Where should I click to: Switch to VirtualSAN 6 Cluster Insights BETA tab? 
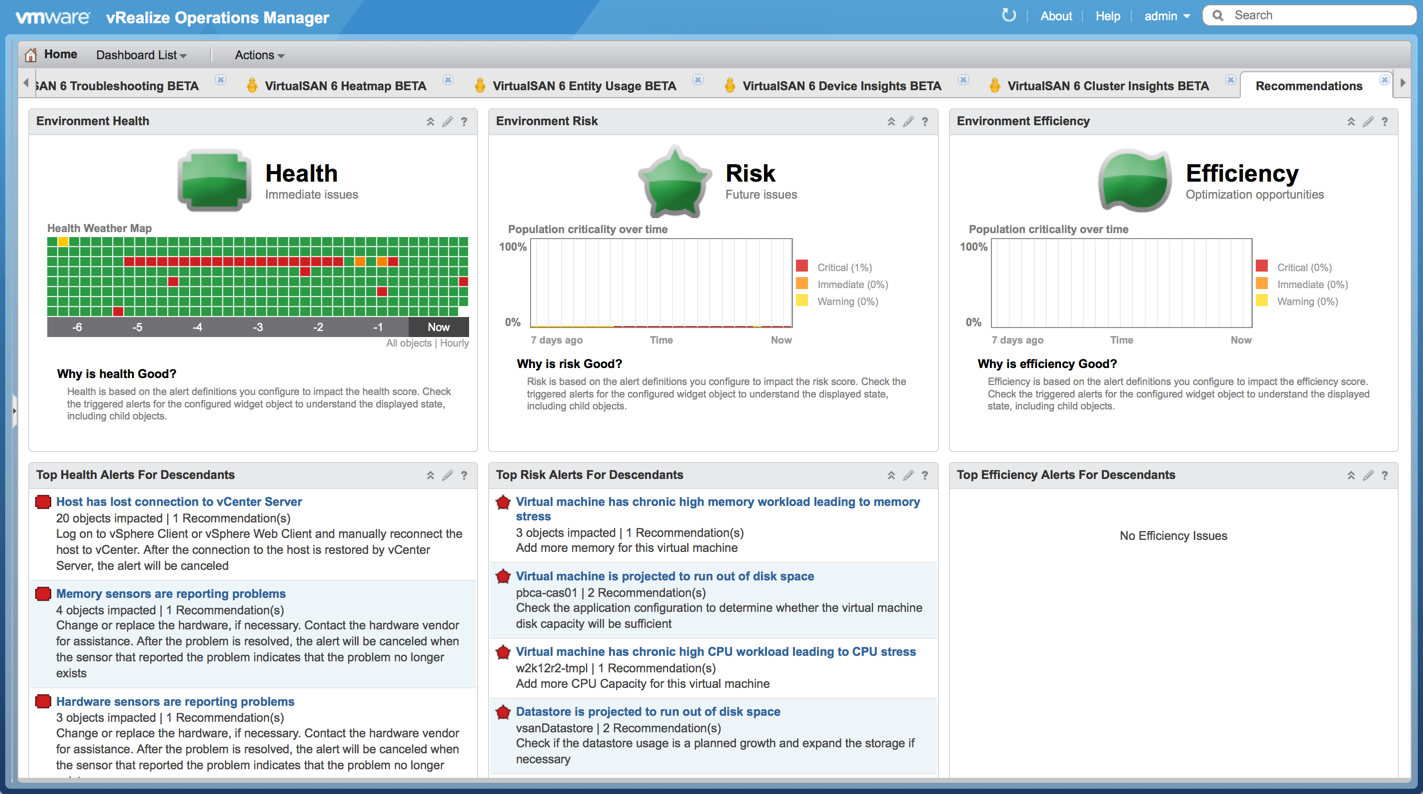[1108, 86]
